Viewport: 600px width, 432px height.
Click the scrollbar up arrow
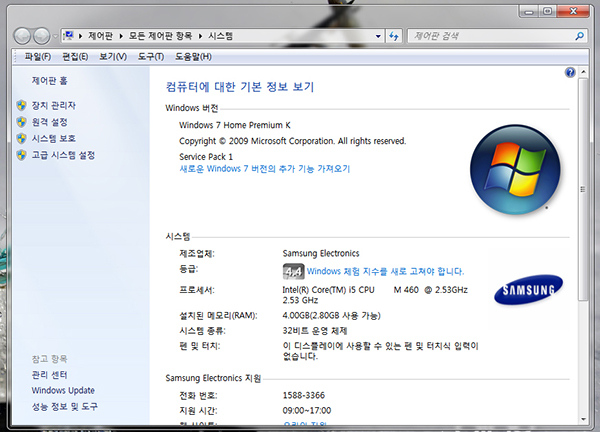click(583, 72)
